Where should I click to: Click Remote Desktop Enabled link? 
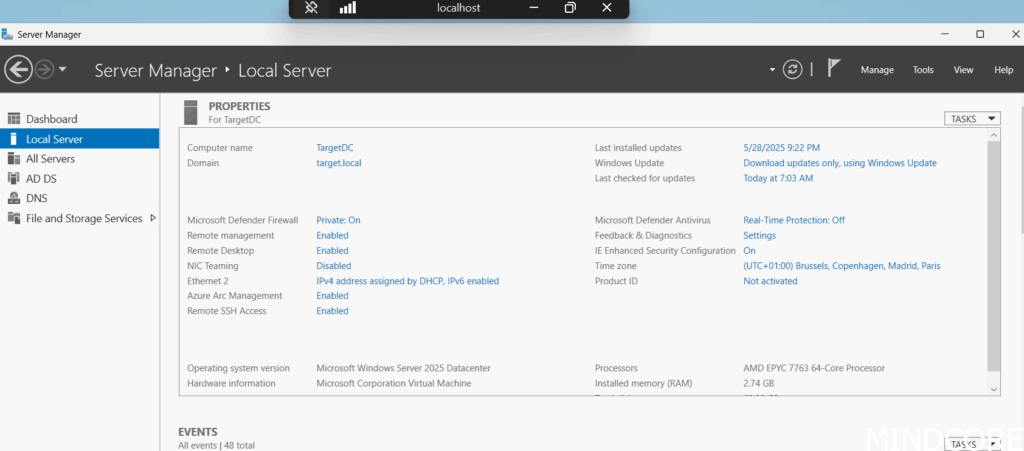click(332, 251)
